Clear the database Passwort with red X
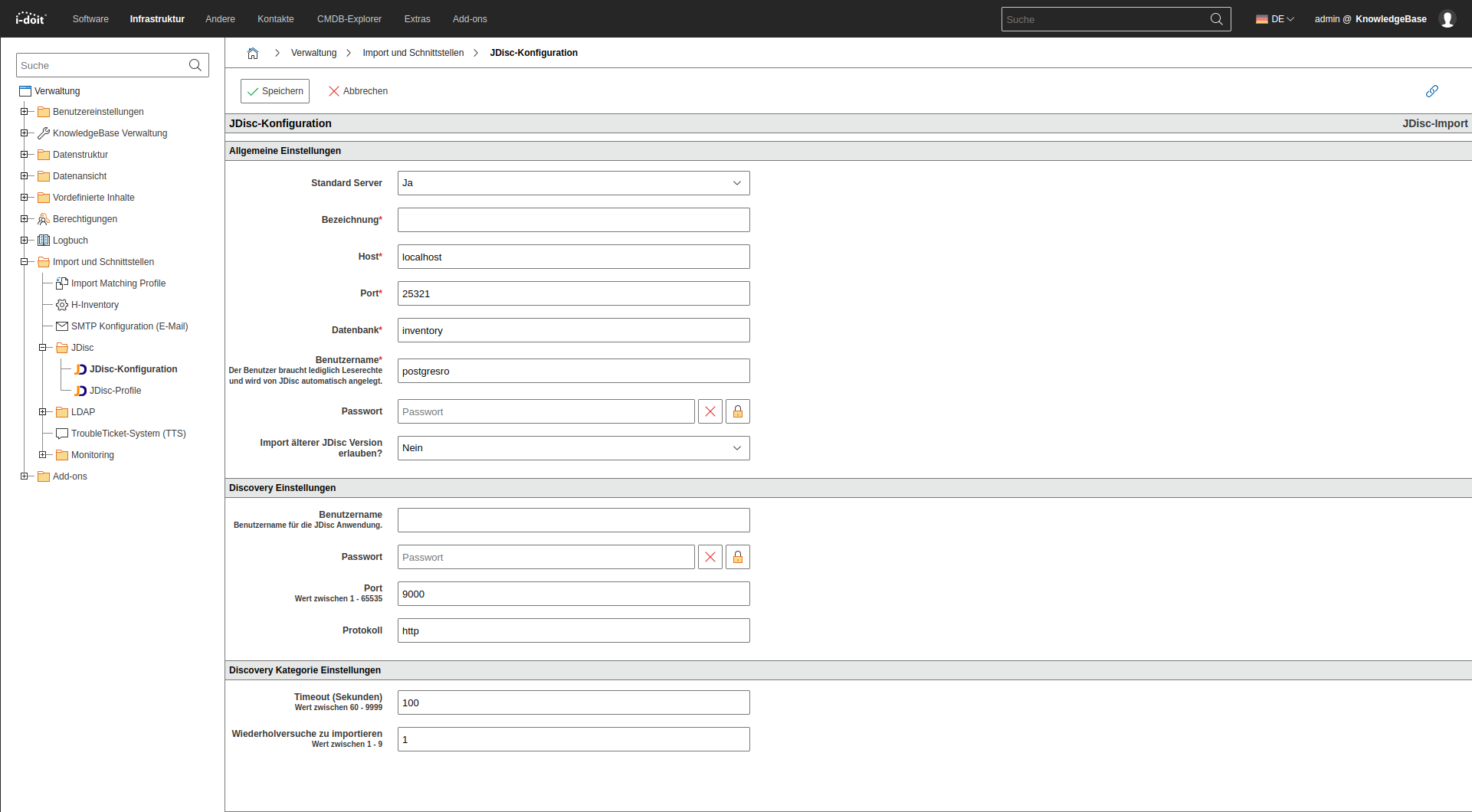Viewport: 1472px width, 812px height. click(x=710, y=411)
